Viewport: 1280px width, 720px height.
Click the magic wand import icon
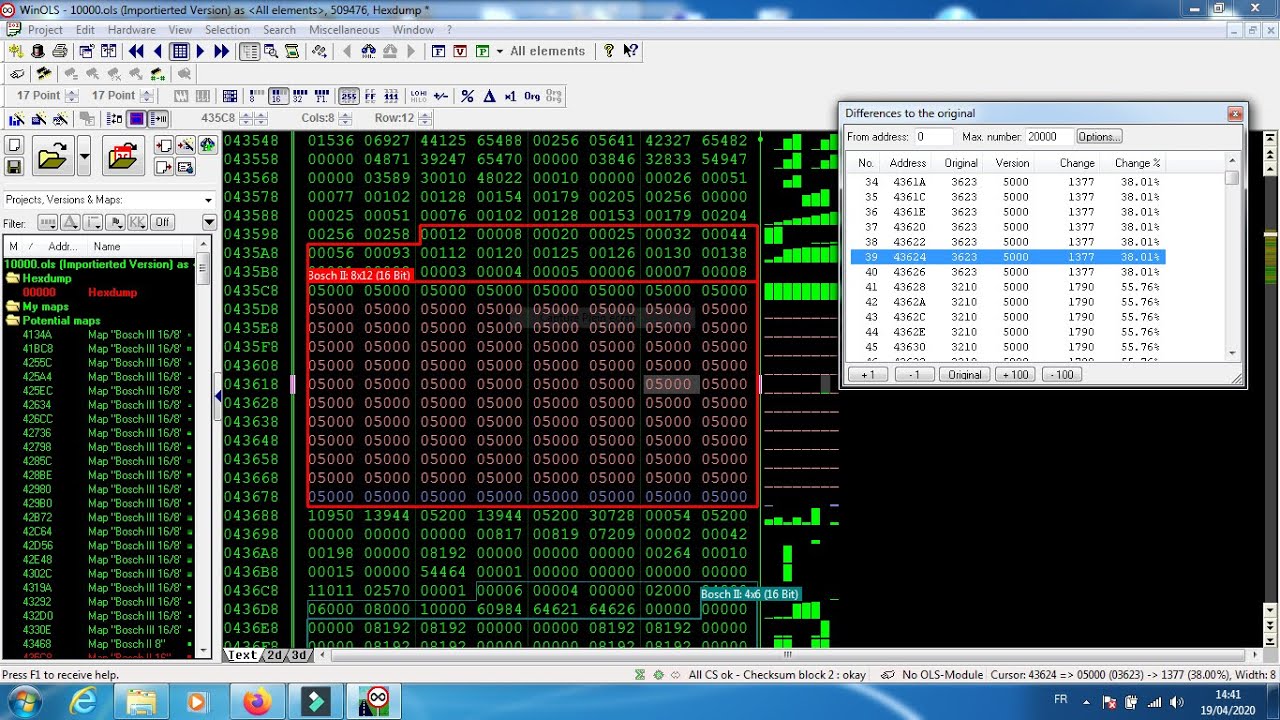point(186,145)
